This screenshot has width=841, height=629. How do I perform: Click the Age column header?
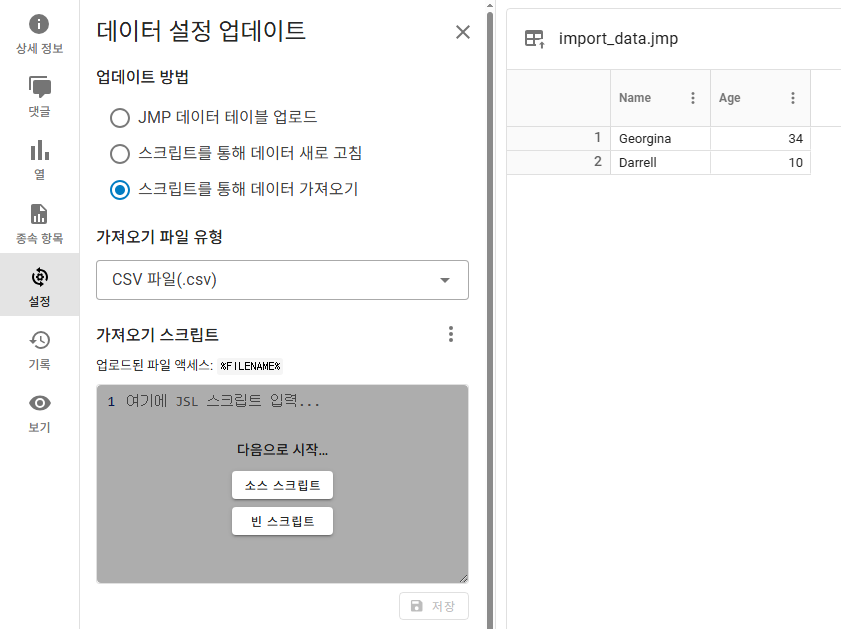coord(760,98)
